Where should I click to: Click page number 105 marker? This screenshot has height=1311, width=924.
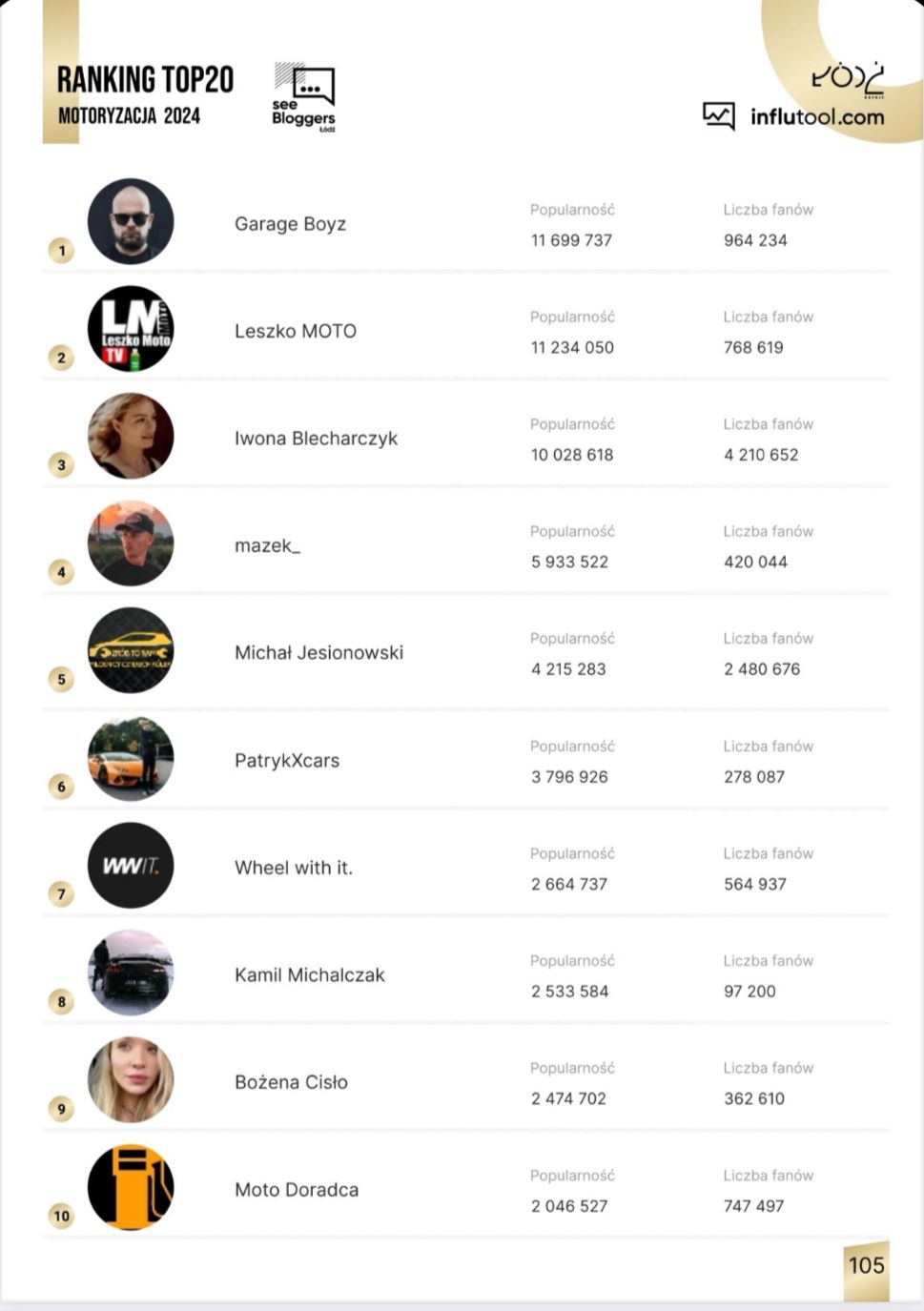[x=866, y=1265]
